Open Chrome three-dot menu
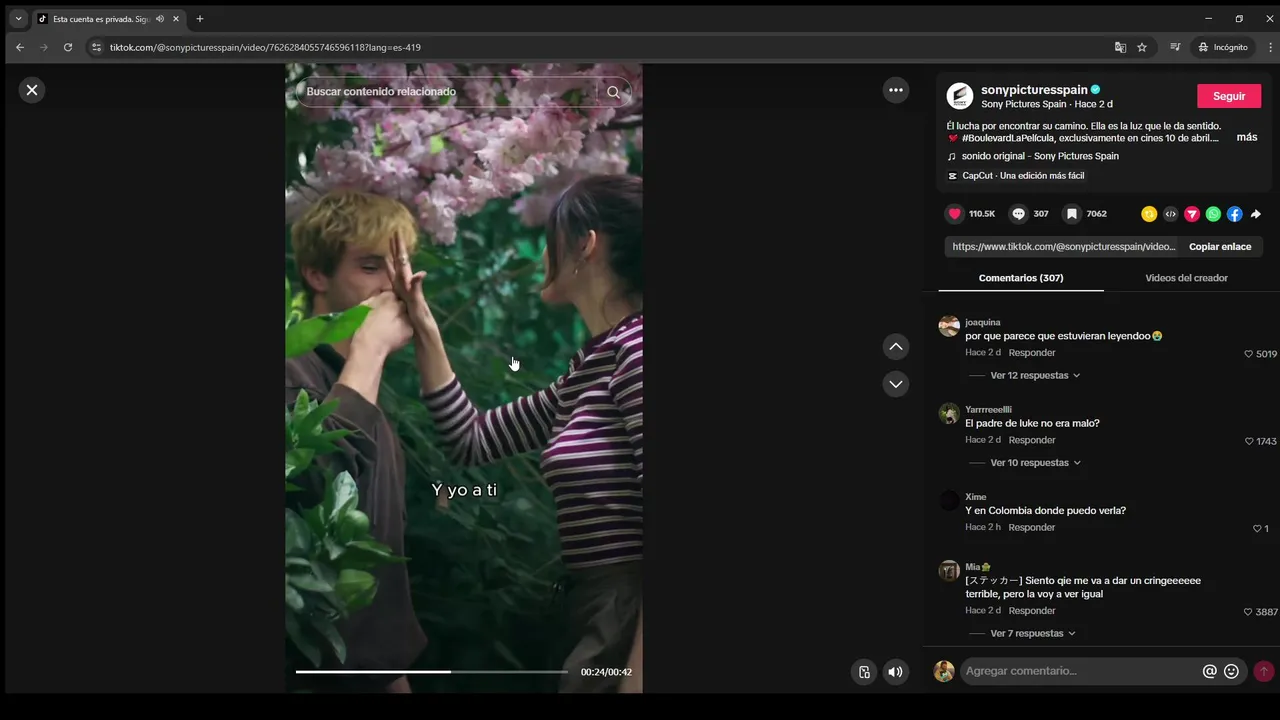The width and height of the screenshot is (1280, 720). tap(1270, 47)
